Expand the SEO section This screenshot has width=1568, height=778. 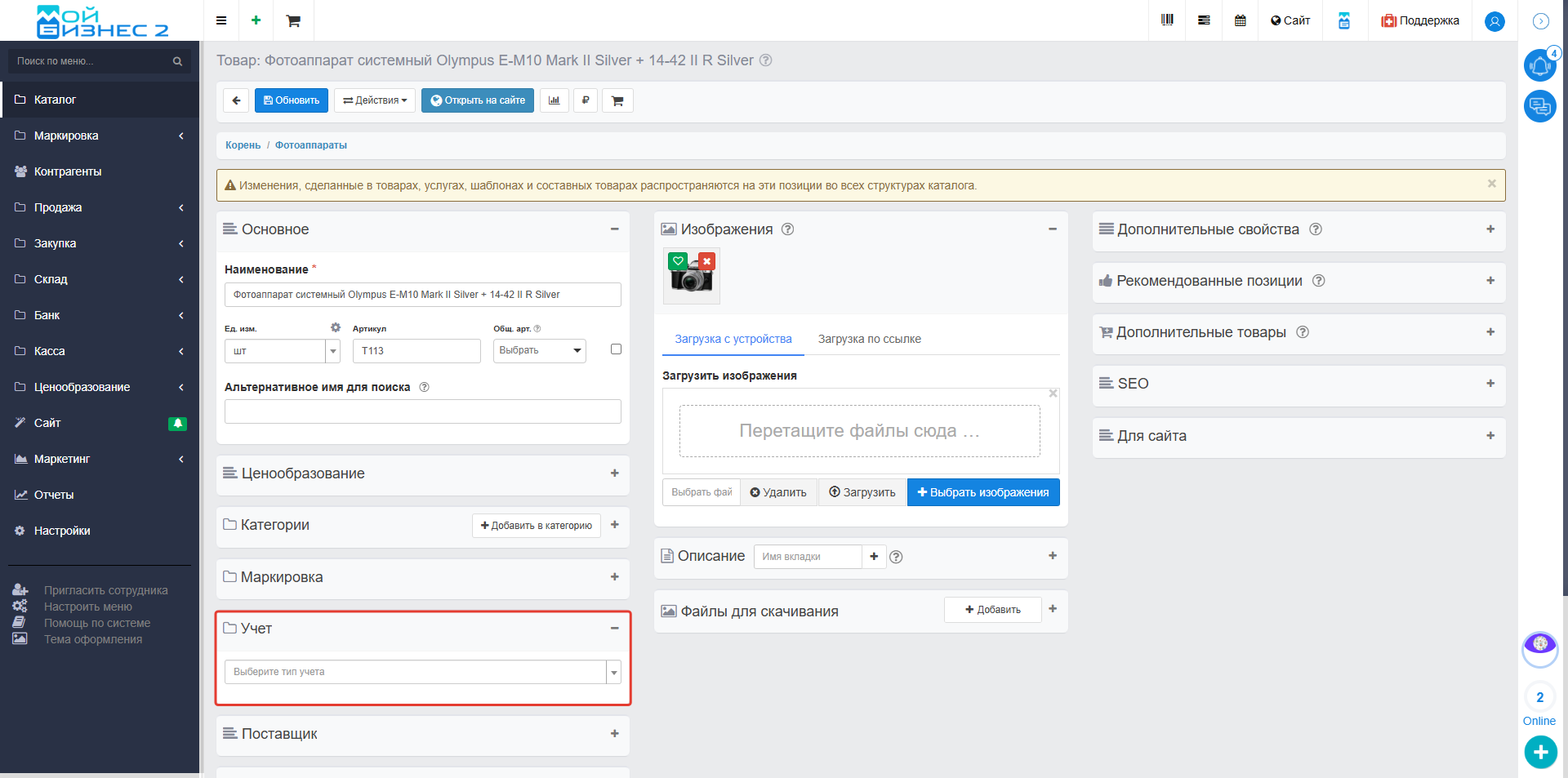[x=1490, y=384]
